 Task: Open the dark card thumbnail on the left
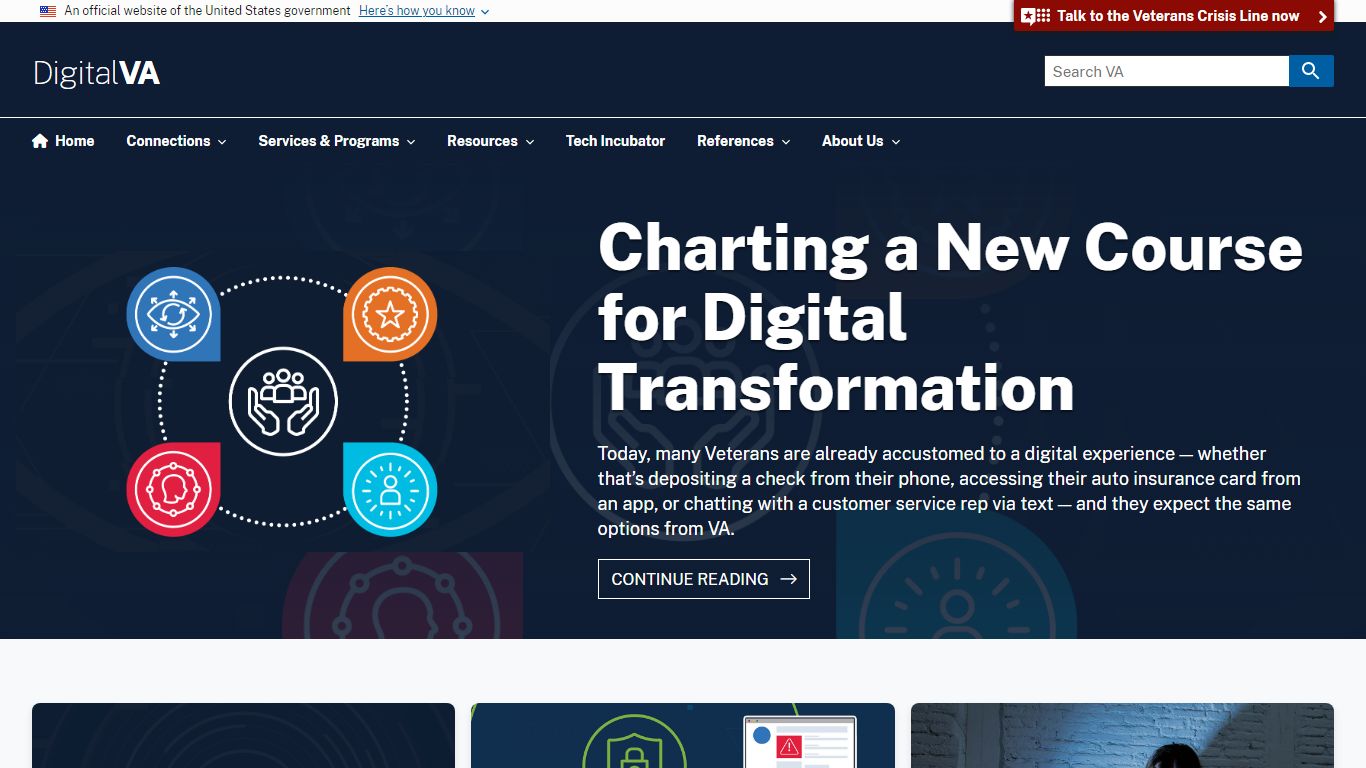243,735
